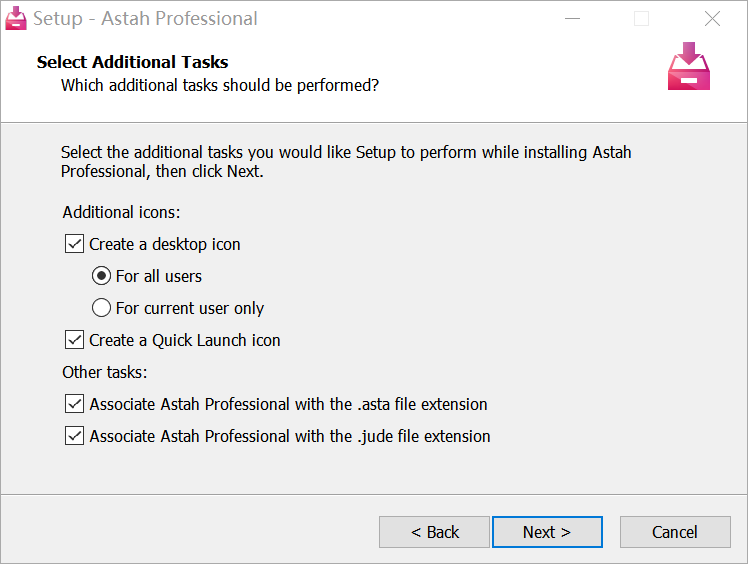Image resolution: width=748 pixels, height=564 pixels.
Task: Disable the .asta file extension association
Action: pos(74,404)
